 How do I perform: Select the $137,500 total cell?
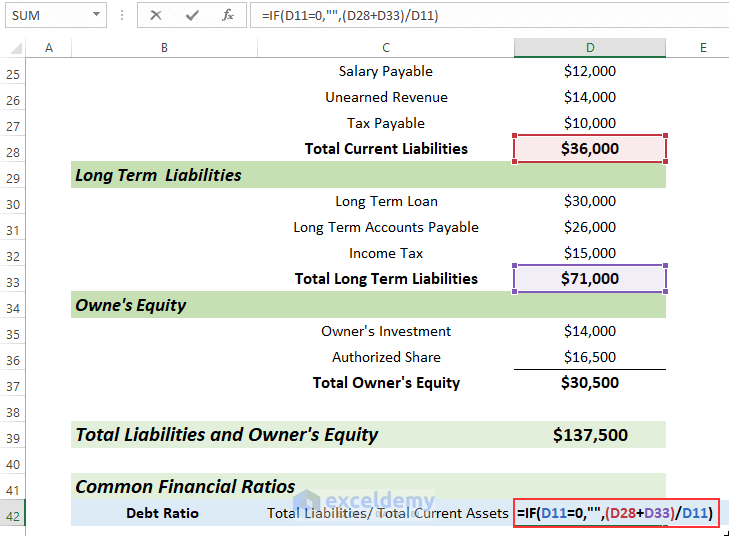(x=590, y=435)
